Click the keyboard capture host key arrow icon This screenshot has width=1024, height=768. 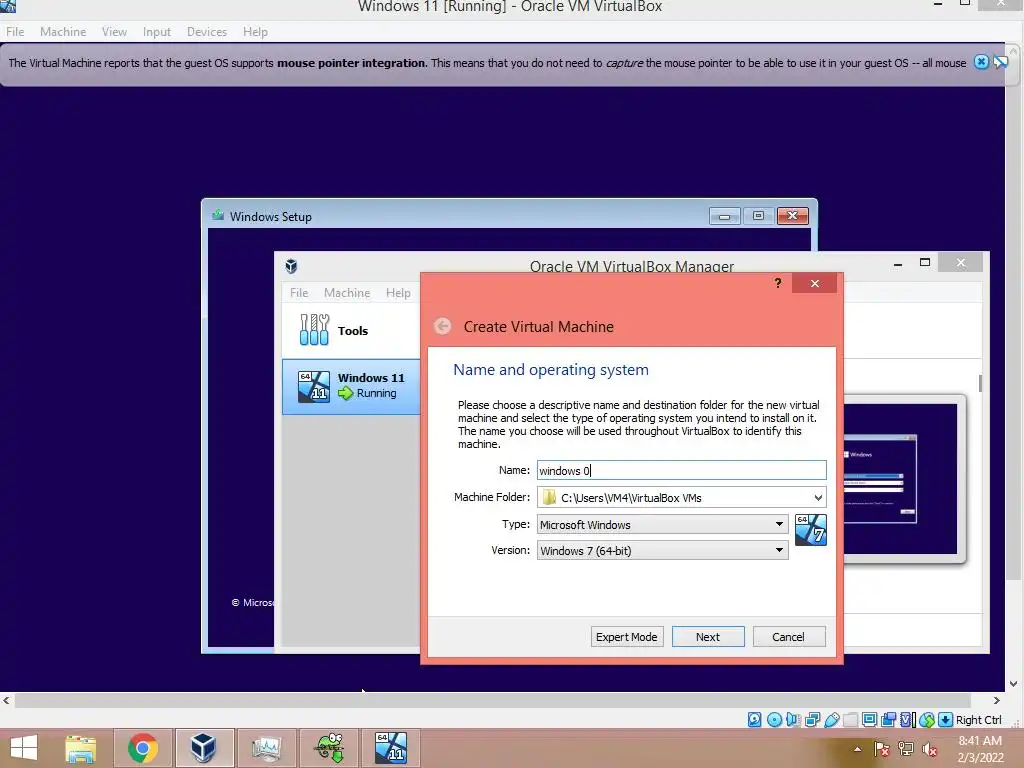pos(946,720)
